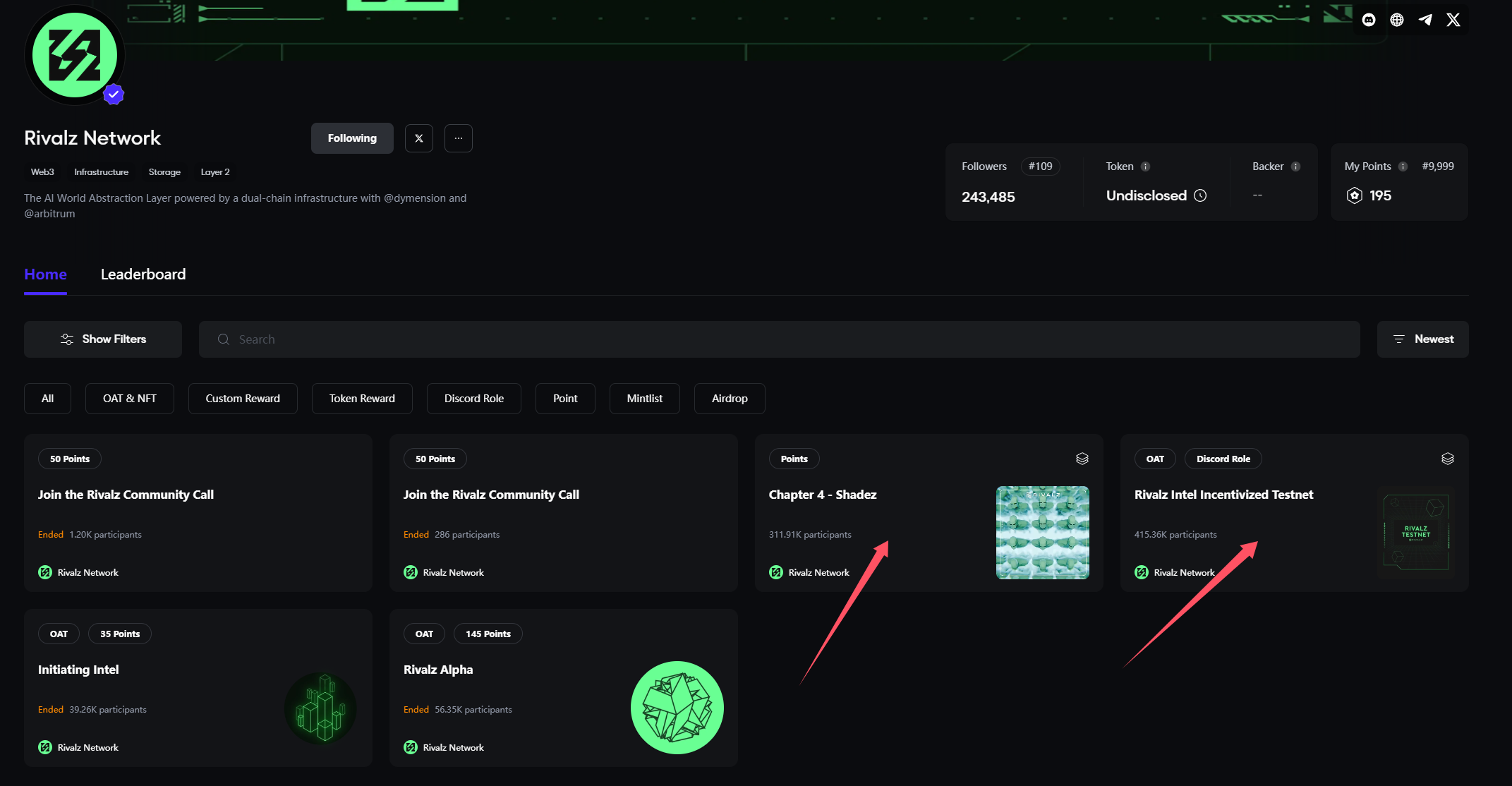Click Rivalz logo under the 1.20K participants card
The width and height of the screenshot is (1512, 786).
(45, 572)
